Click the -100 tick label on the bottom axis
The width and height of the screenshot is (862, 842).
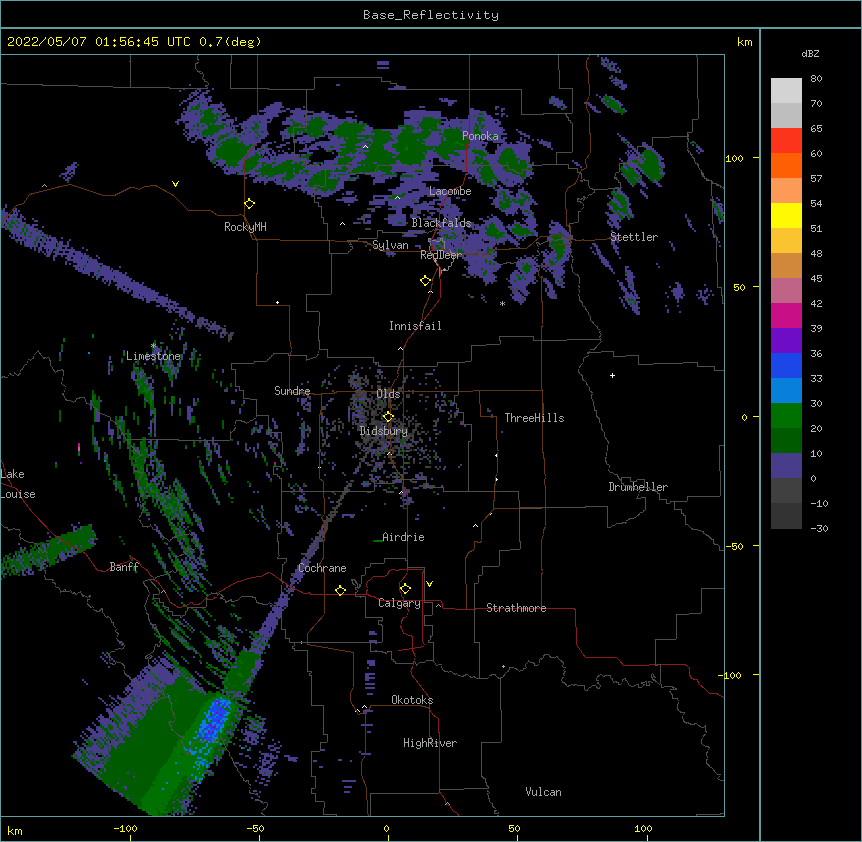[x=125, y=828]
